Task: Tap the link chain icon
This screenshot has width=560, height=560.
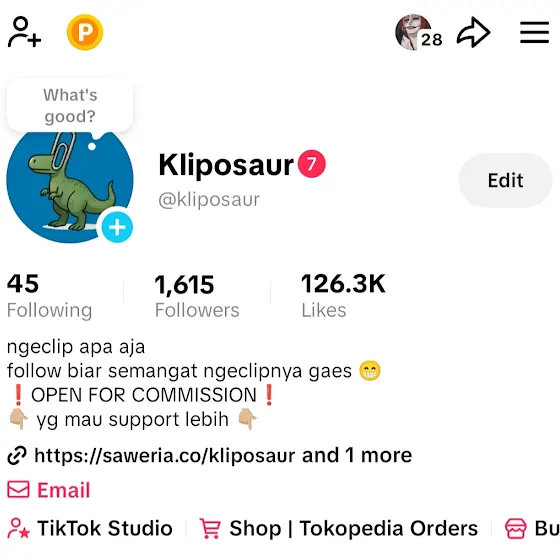Action: coord(17,456)
